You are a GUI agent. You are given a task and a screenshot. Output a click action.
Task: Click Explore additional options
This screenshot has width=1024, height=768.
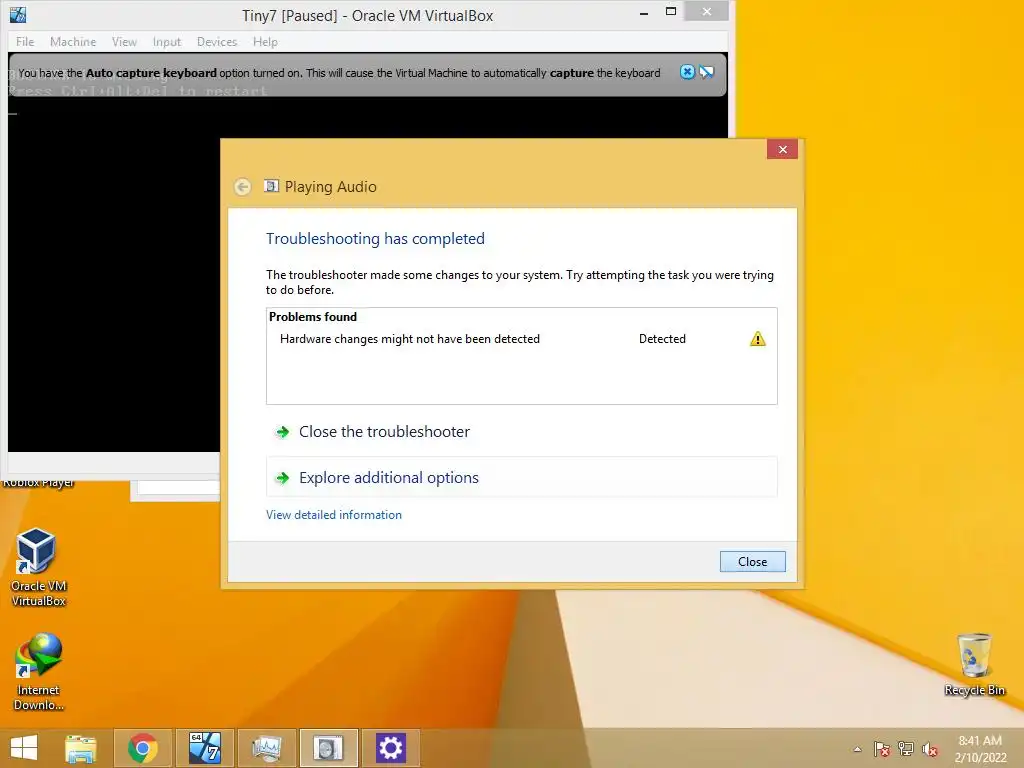[x=521, y=477]
